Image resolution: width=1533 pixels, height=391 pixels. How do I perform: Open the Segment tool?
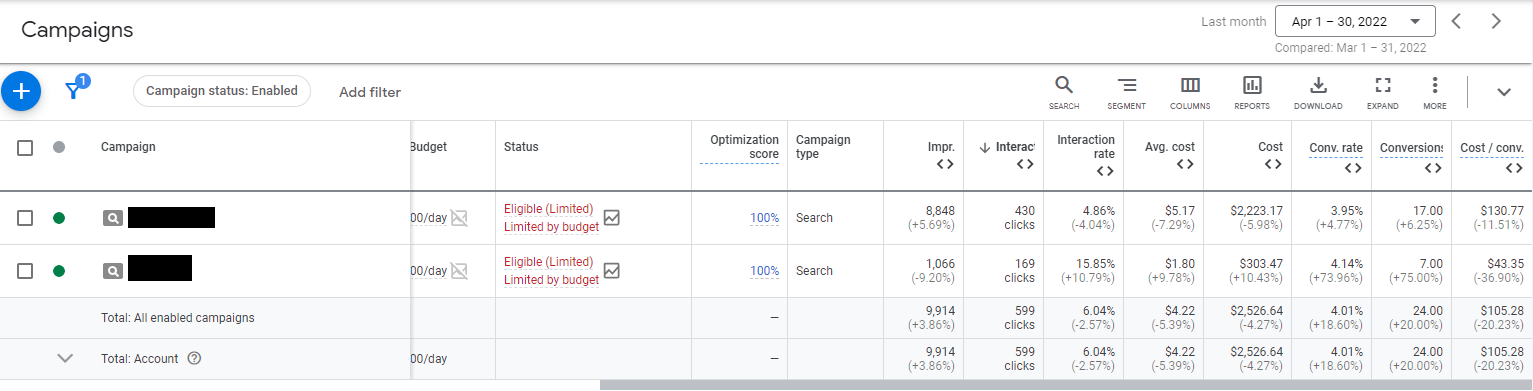(1126, 92)
